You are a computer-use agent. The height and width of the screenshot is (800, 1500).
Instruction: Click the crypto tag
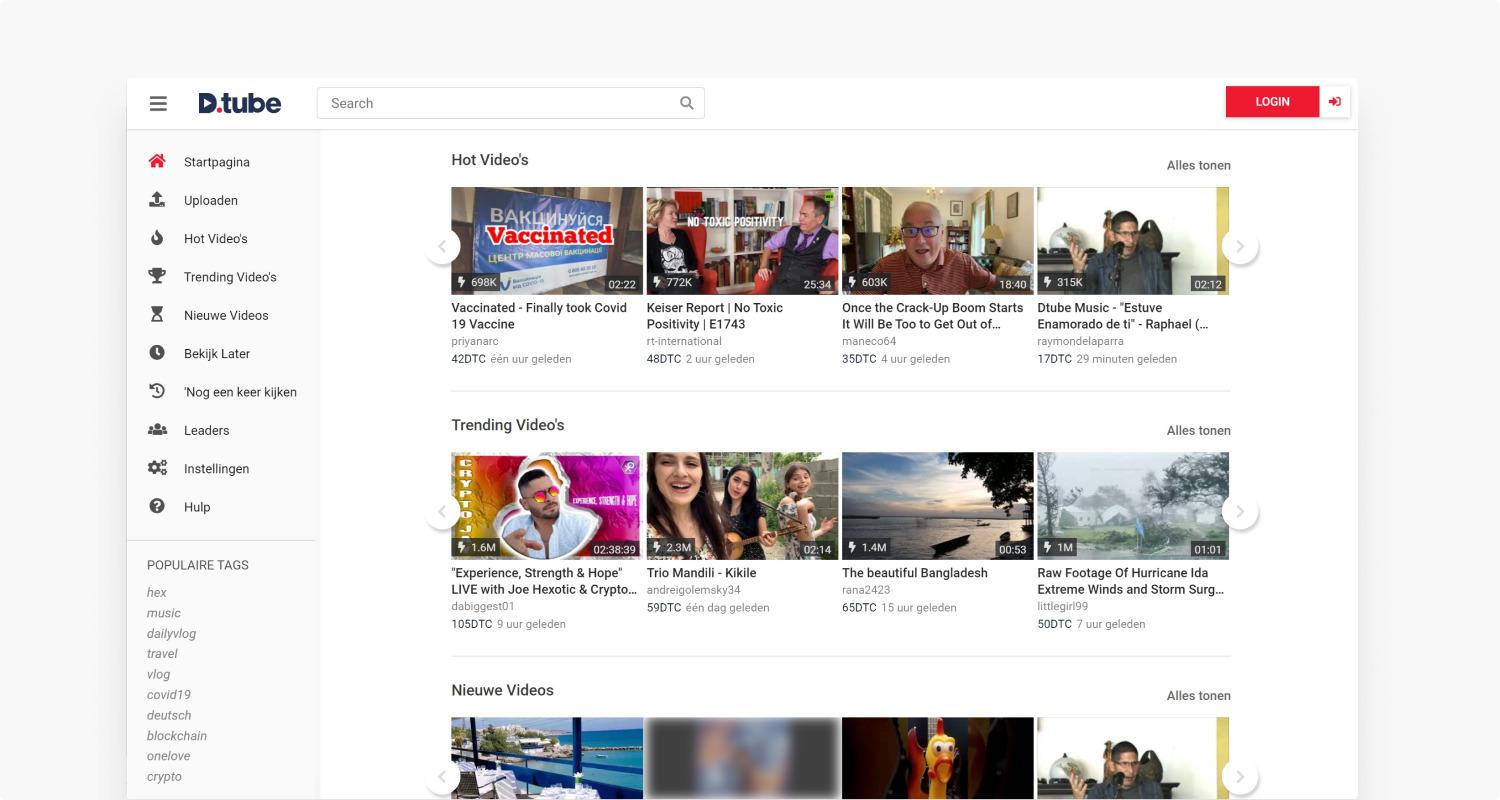(164, 777)
